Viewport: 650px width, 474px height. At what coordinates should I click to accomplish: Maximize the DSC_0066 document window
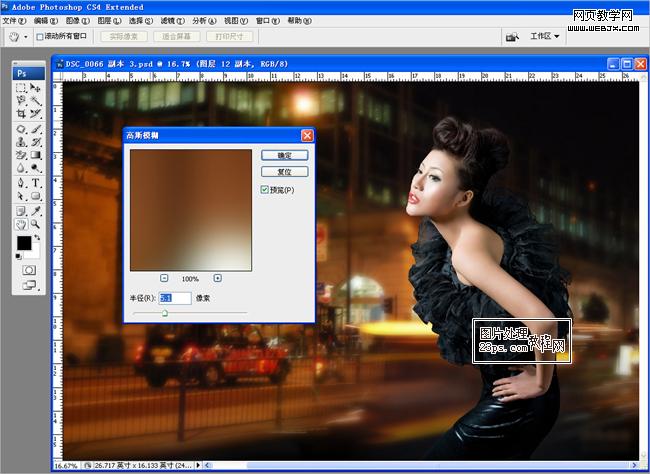[x=627, y=64]
